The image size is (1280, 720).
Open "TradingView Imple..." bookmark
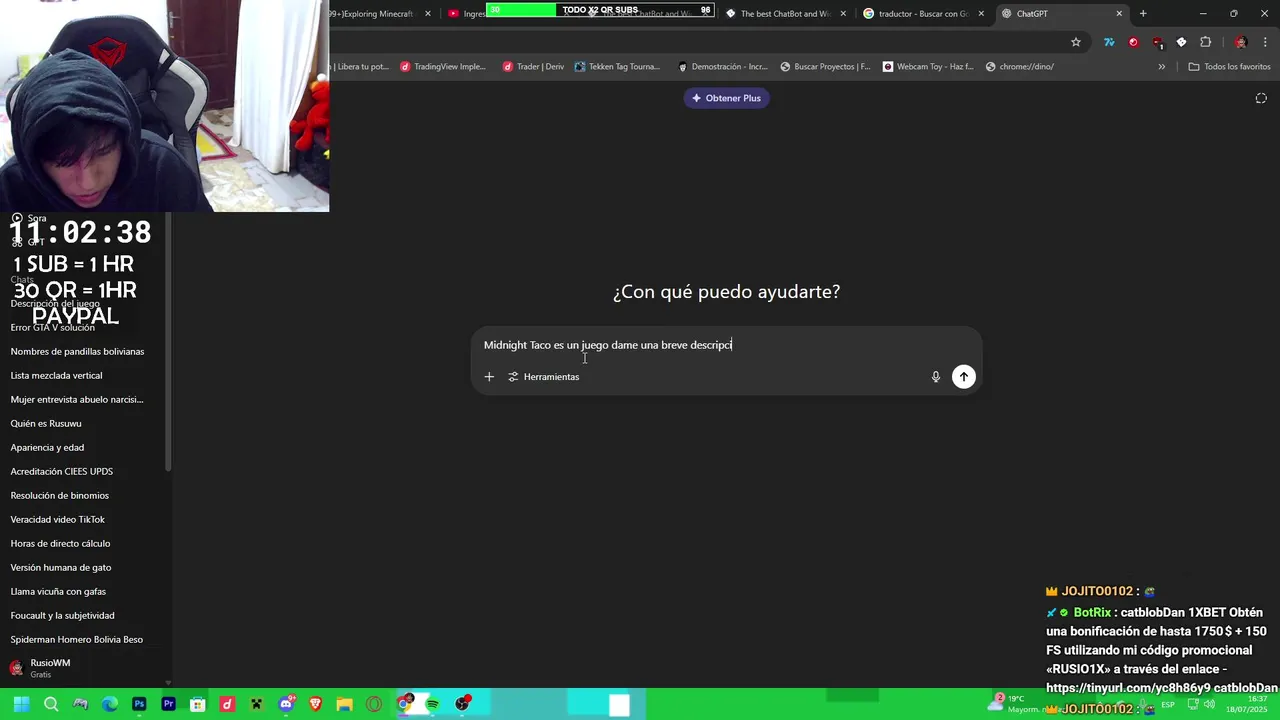(x=443, y=67)
